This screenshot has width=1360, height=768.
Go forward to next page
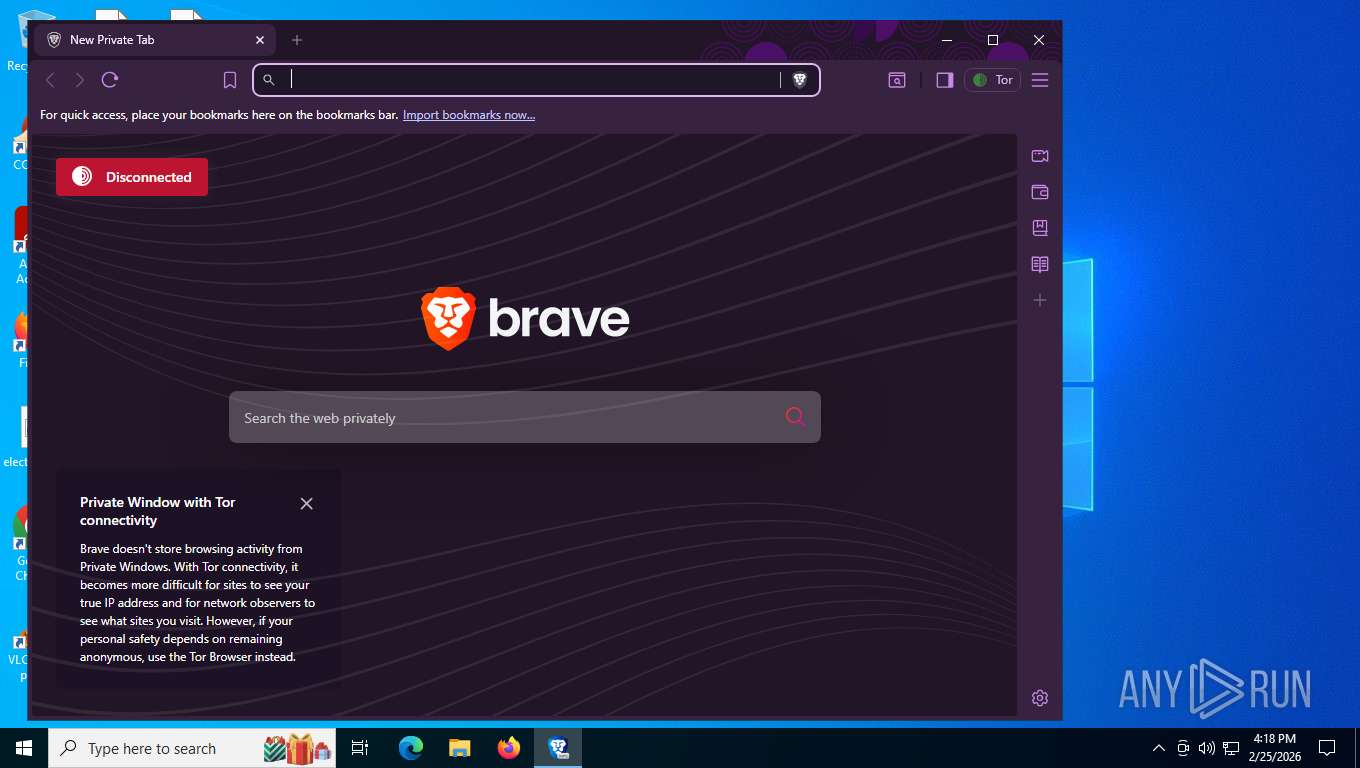pos(80,80)
